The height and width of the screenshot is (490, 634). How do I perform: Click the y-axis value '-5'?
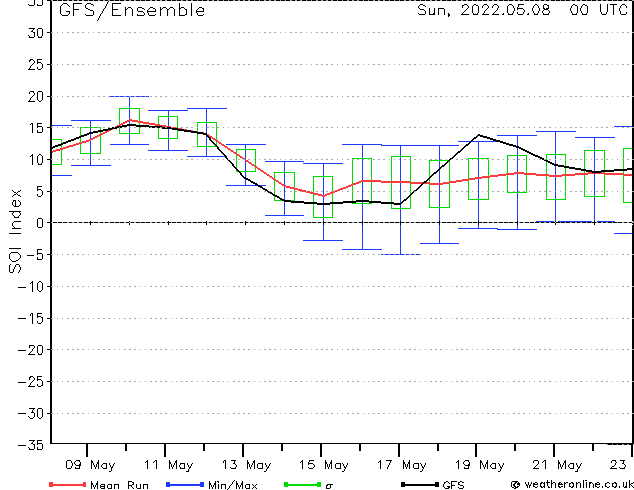click(36, 255)
